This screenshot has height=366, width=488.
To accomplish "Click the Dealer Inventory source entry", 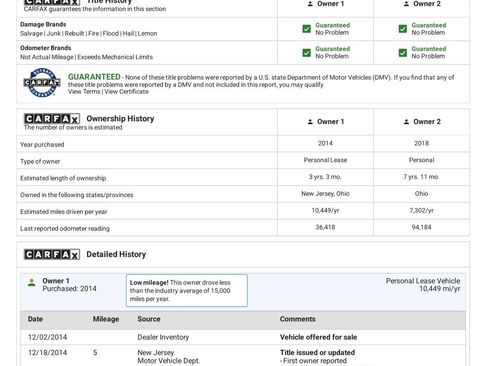I will [163, 337].
